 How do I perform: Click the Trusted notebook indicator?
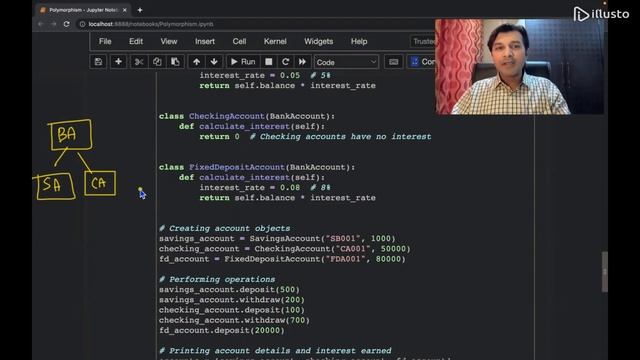click(423, 41)
